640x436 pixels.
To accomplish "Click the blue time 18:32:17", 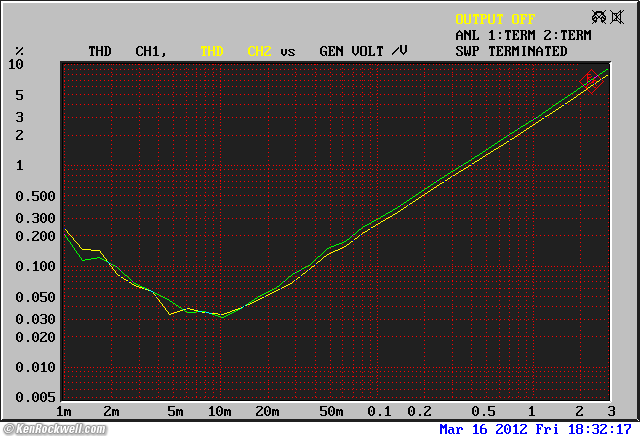I will pyautogui.click(x=600, y=429).
